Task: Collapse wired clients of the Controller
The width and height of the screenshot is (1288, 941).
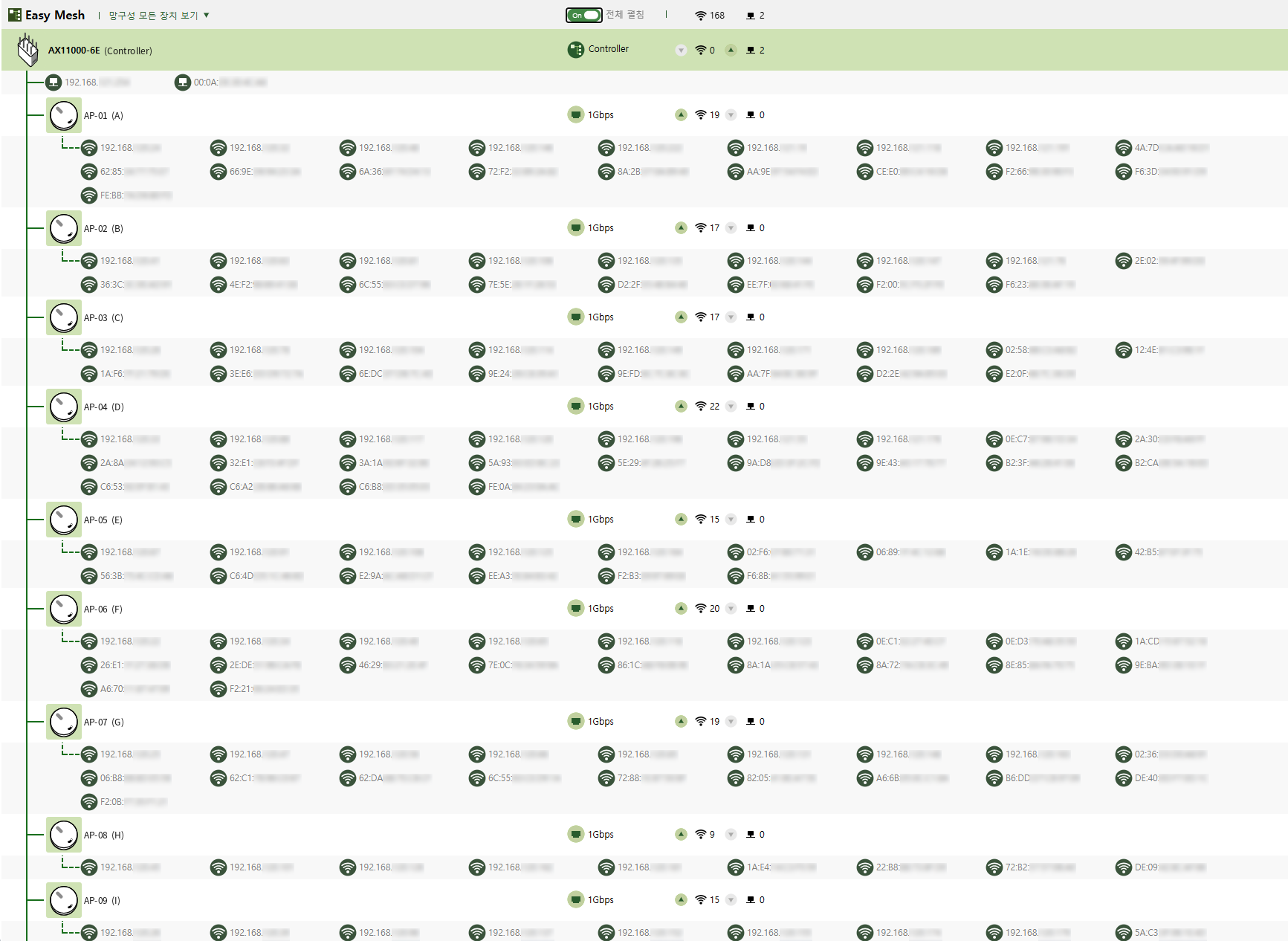Action: tap(731, 51)
